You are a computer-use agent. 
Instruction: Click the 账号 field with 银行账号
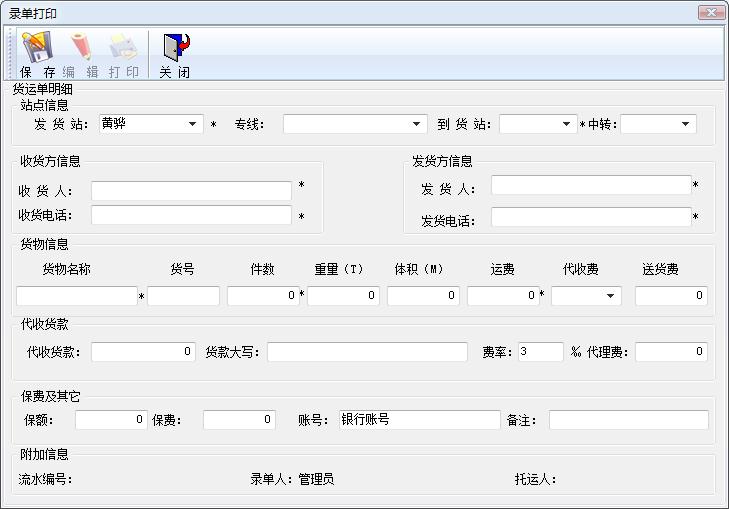pos(418,420)
